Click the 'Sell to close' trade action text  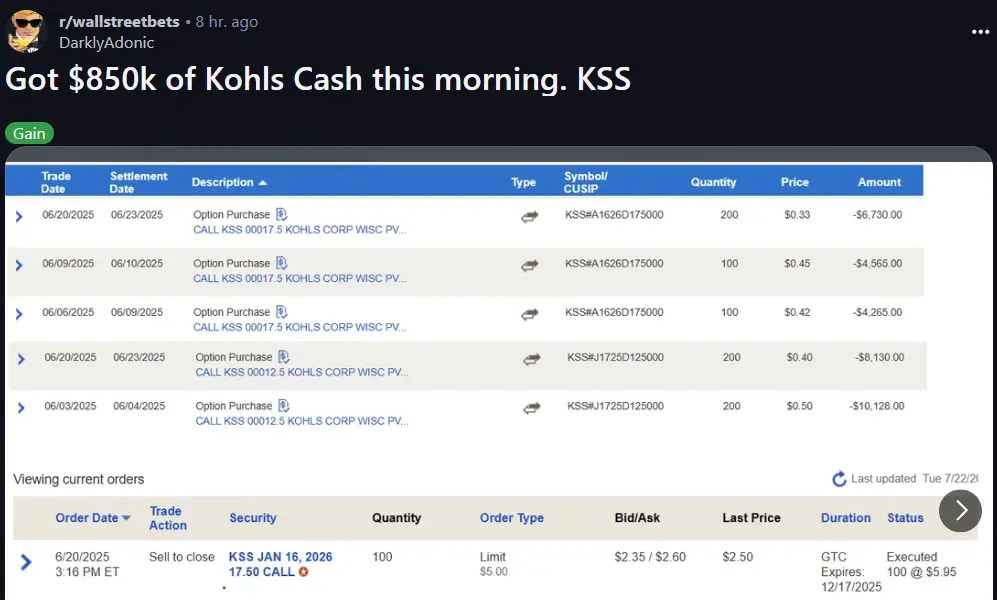[x=182, y=557]
